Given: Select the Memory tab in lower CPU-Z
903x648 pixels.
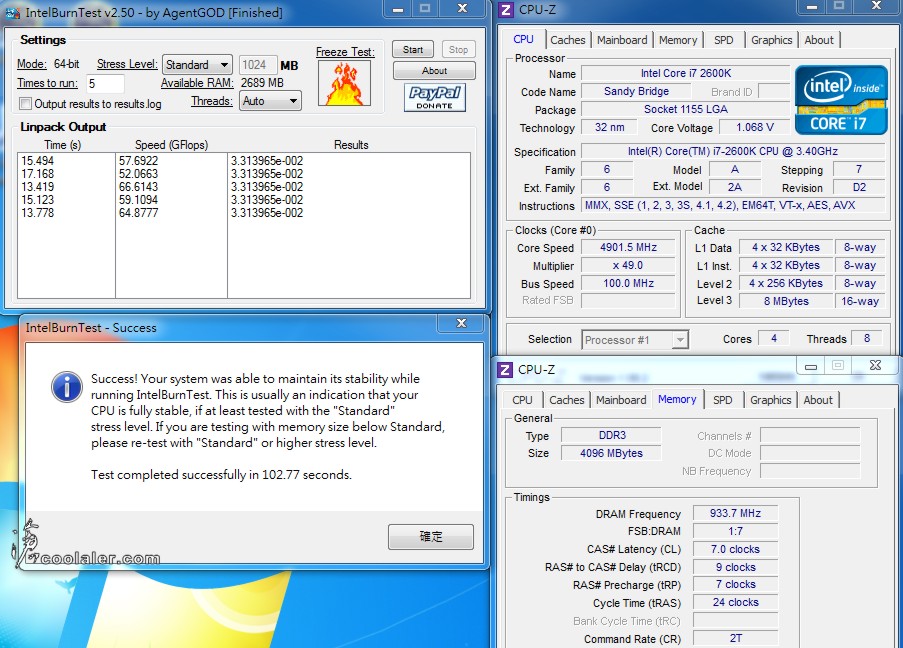Looking at the screenshot, I should [677, 399].
